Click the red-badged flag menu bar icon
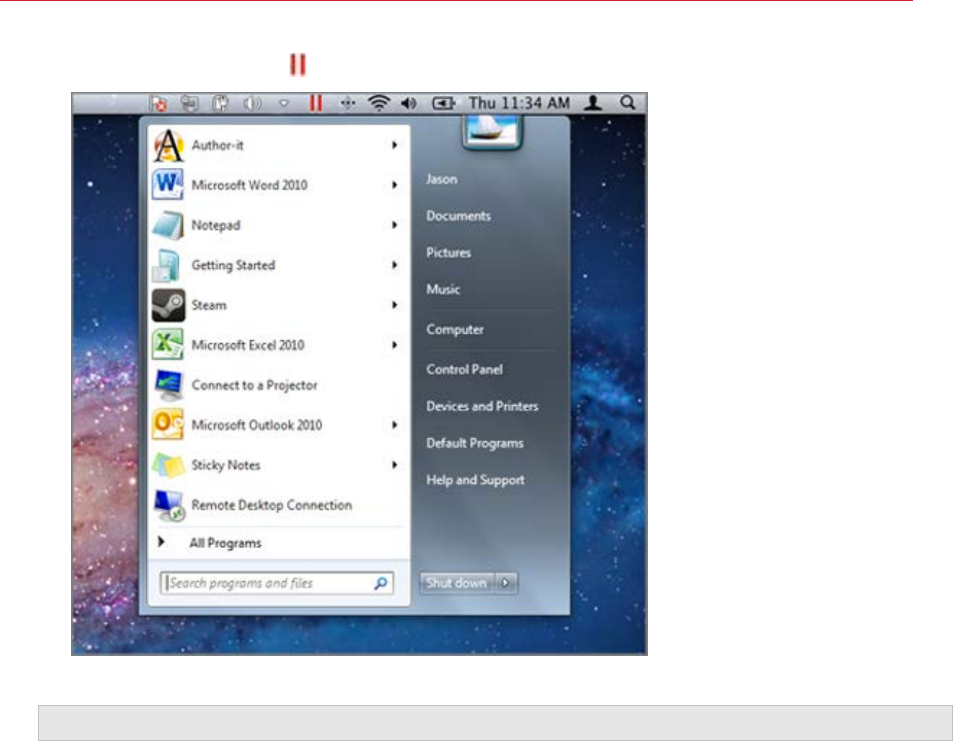This screenshot has height=741, width=953. tap(159, 103)
